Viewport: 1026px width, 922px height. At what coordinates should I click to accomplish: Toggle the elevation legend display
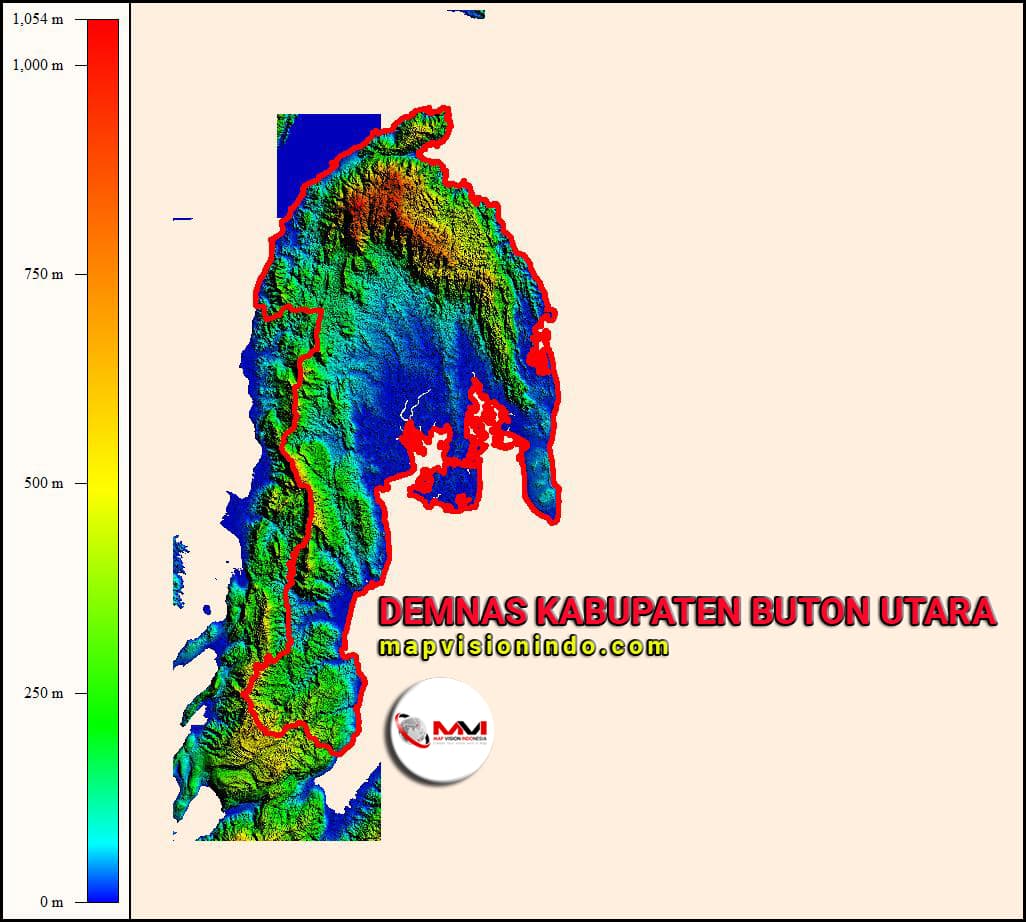click(x=105, y=460)
